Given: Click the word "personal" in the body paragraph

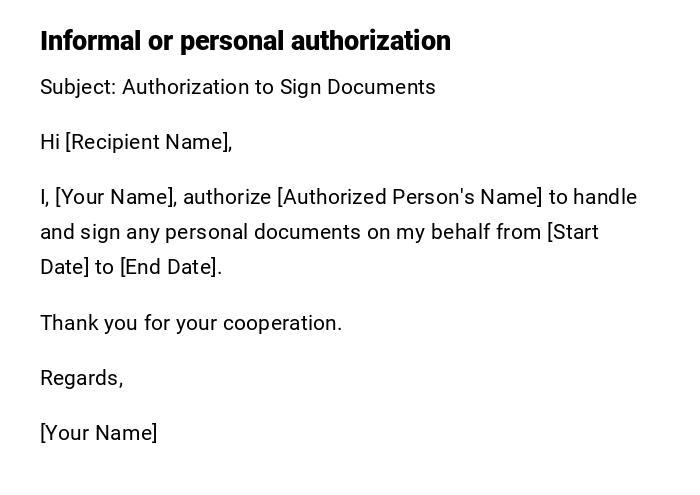Looking at the screenshot, I should click(206, 232).
